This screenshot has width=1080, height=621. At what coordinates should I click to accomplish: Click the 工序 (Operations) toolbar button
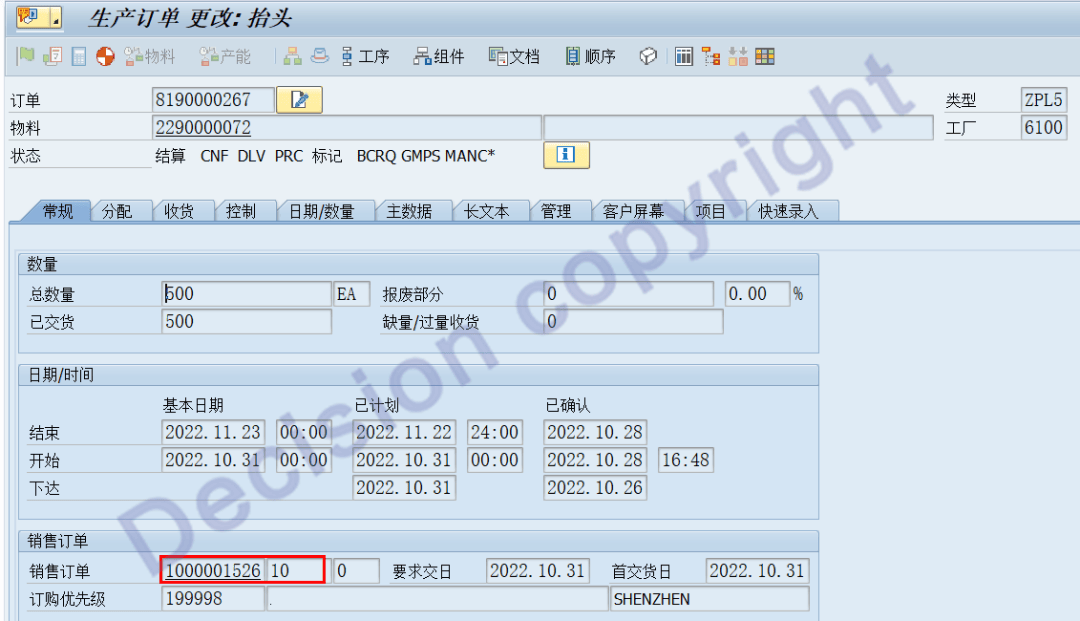click(365, 57)
